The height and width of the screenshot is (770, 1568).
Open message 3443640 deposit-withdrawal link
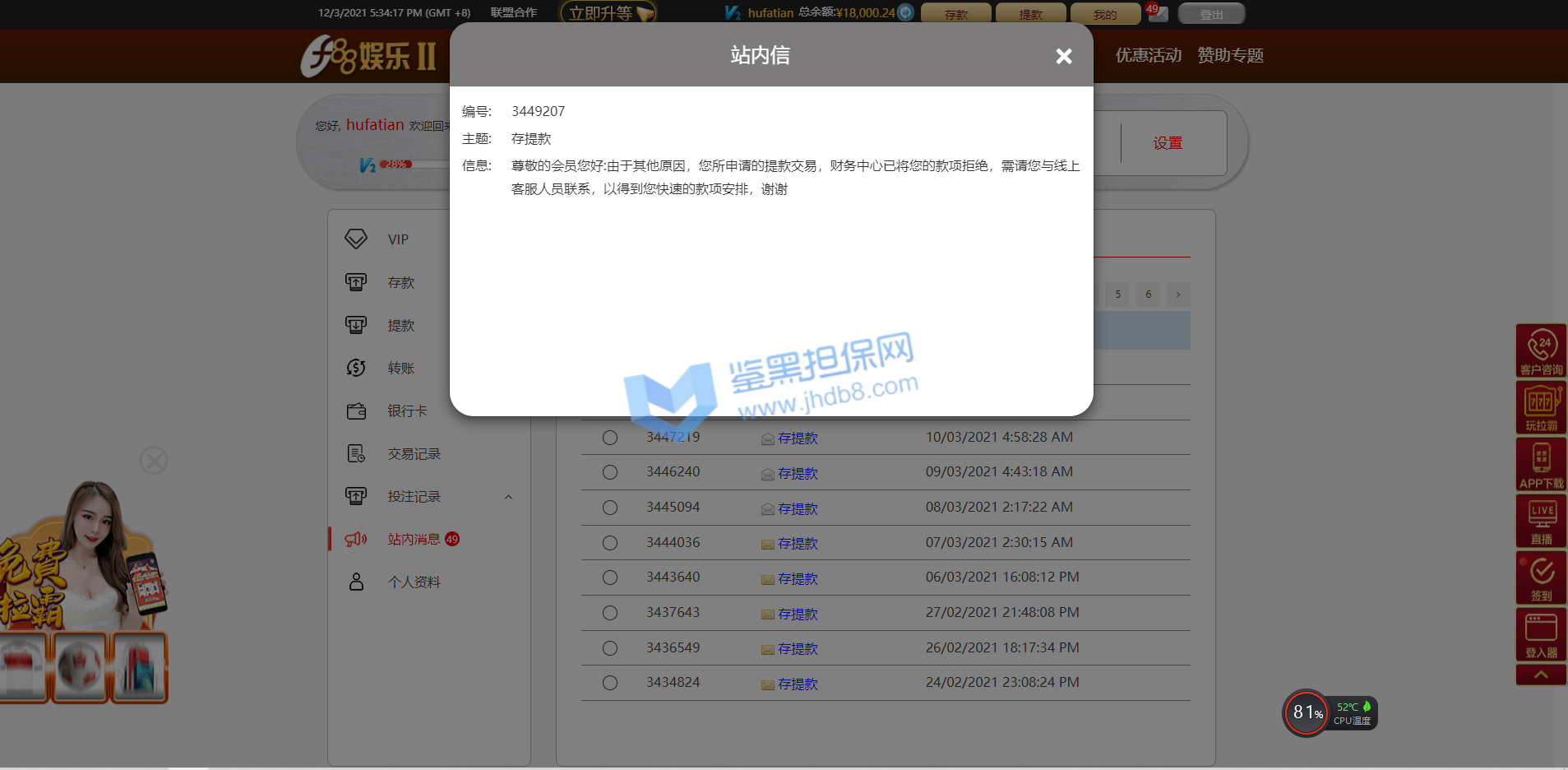click(x=798, y=579)
